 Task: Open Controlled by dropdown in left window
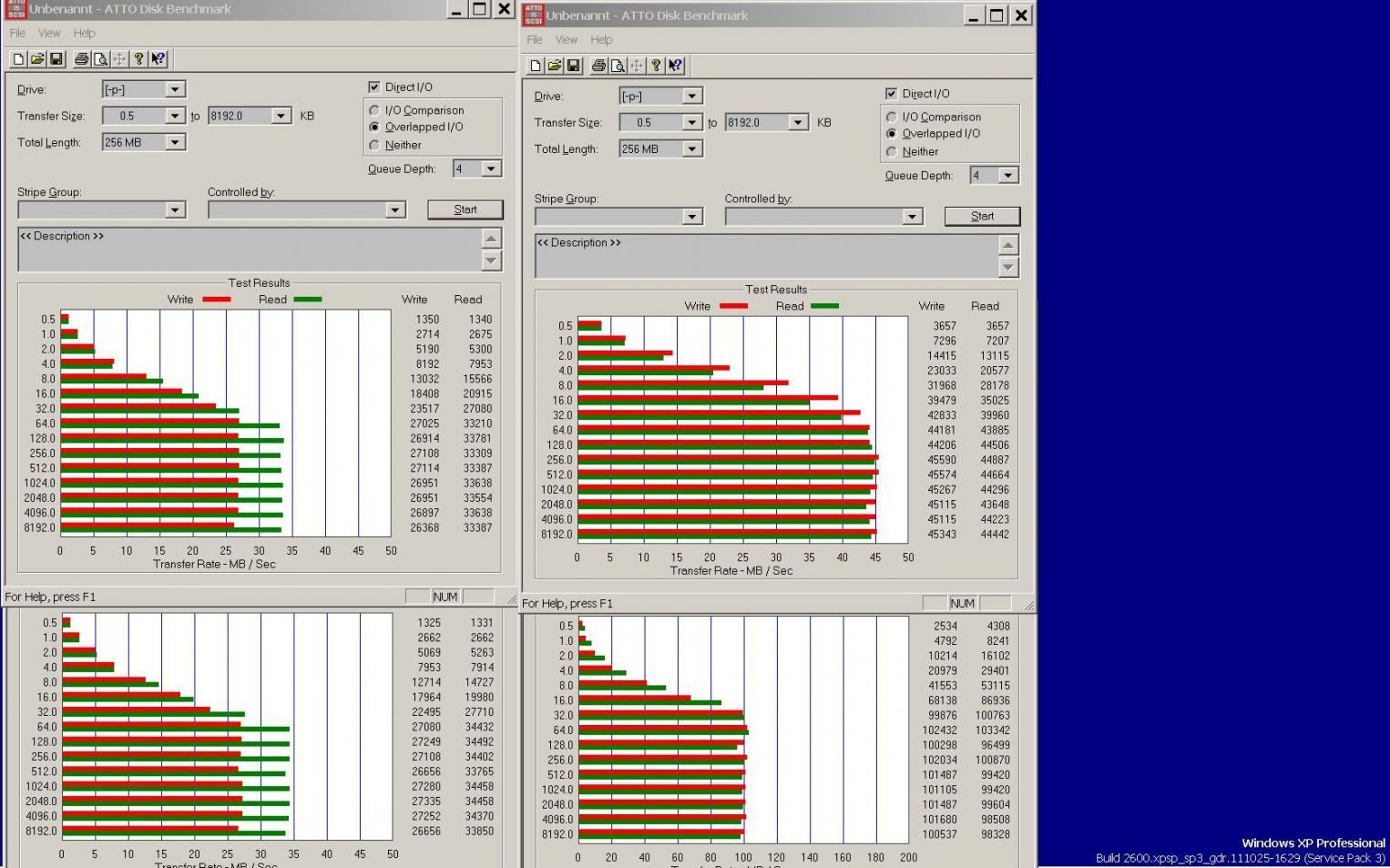point(394,209)
